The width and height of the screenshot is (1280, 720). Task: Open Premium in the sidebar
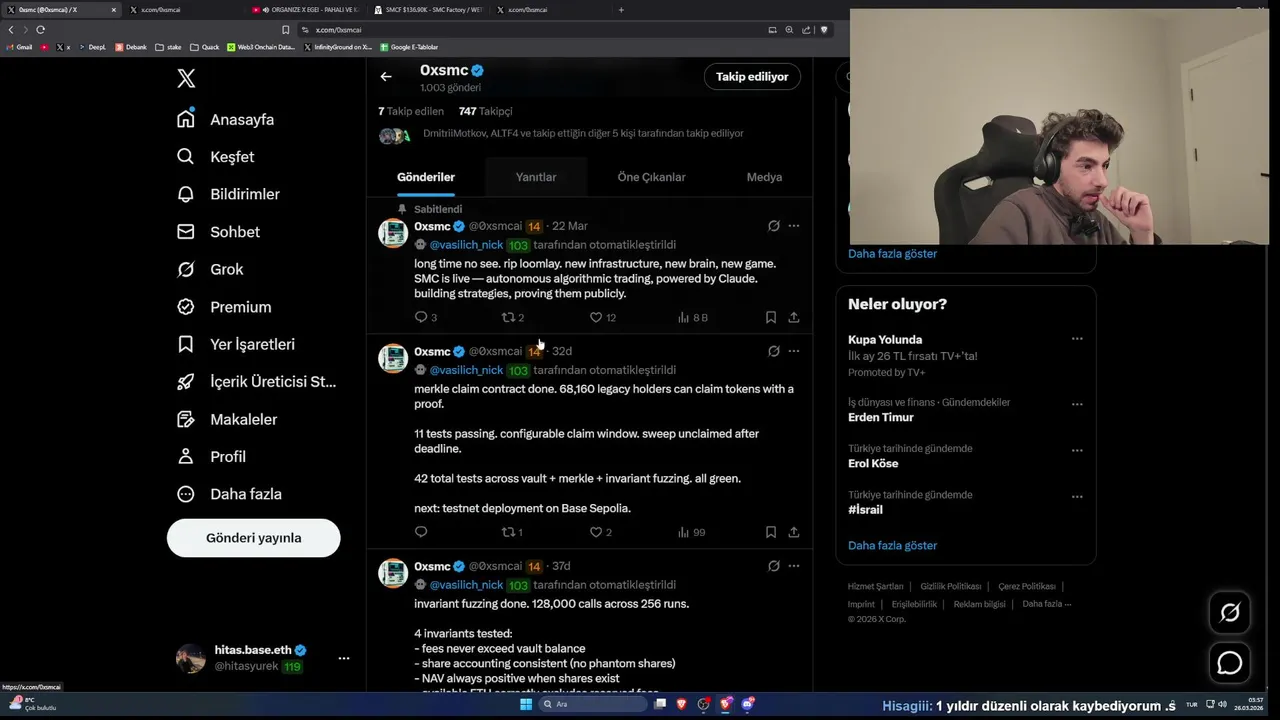223,307
